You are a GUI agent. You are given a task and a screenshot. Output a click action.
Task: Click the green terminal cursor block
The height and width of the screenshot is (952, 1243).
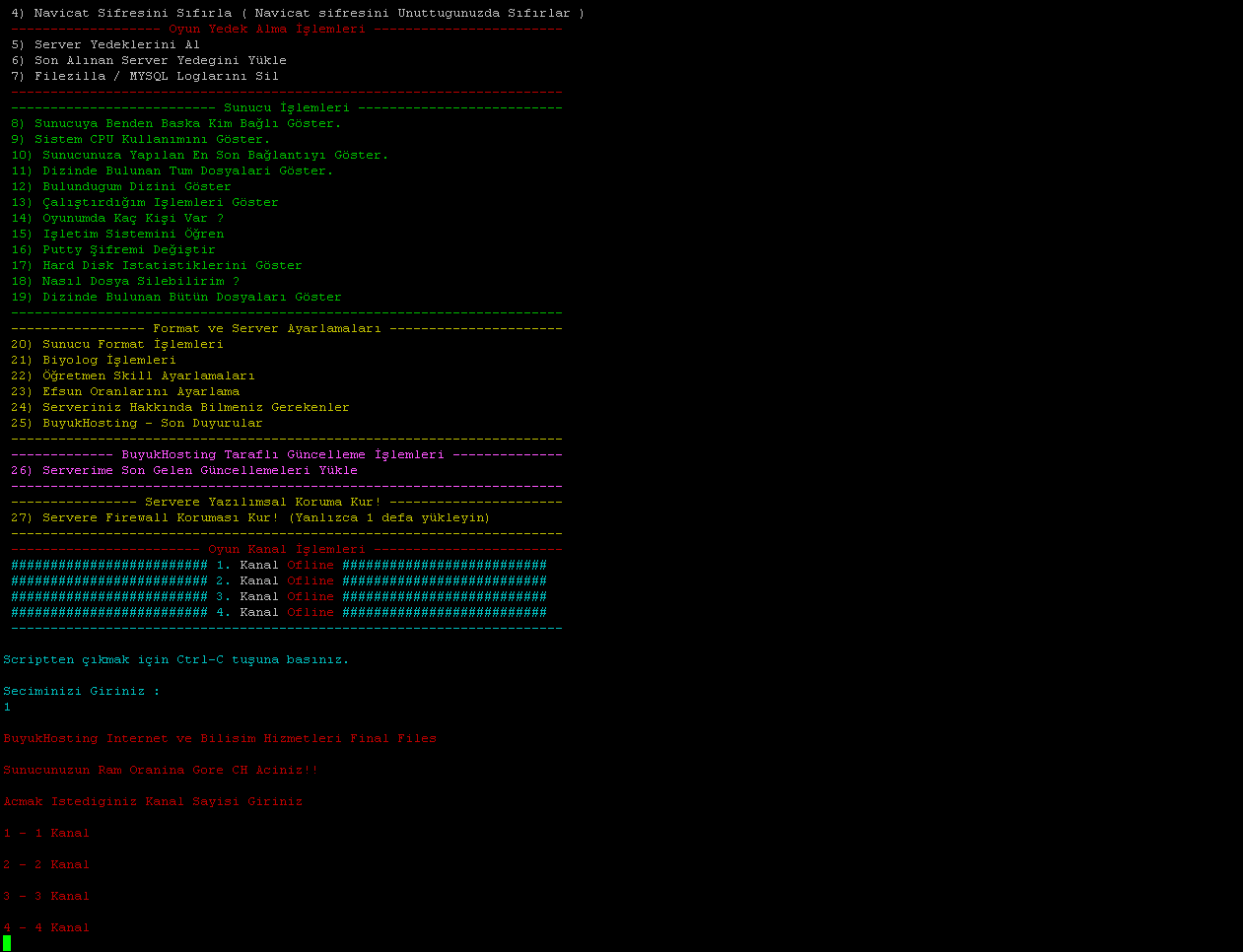click(x=7, y=943)
